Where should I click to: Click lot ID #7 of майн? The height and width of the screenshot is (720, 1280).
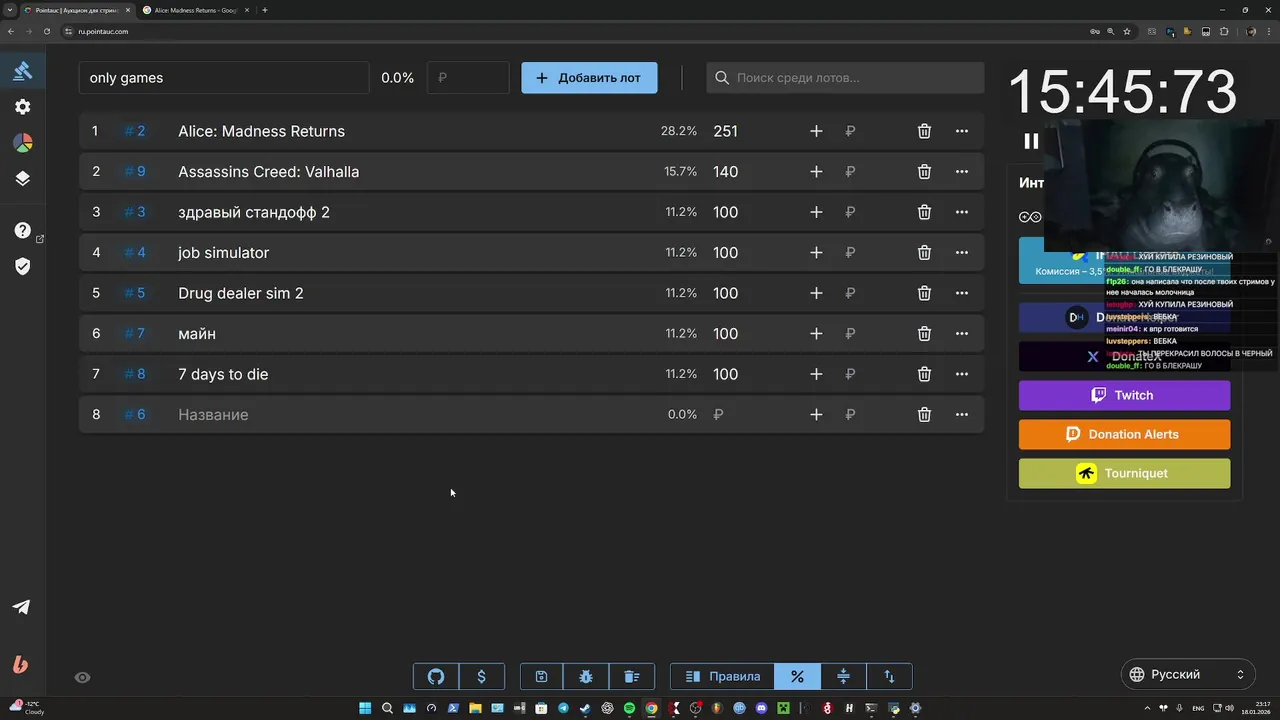pos(135,334)
